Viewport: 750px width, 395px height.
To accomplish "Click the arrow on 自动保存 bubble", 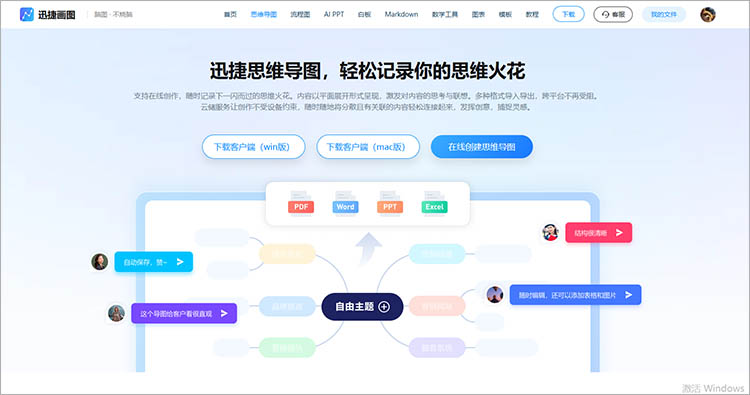I will 180,262.
